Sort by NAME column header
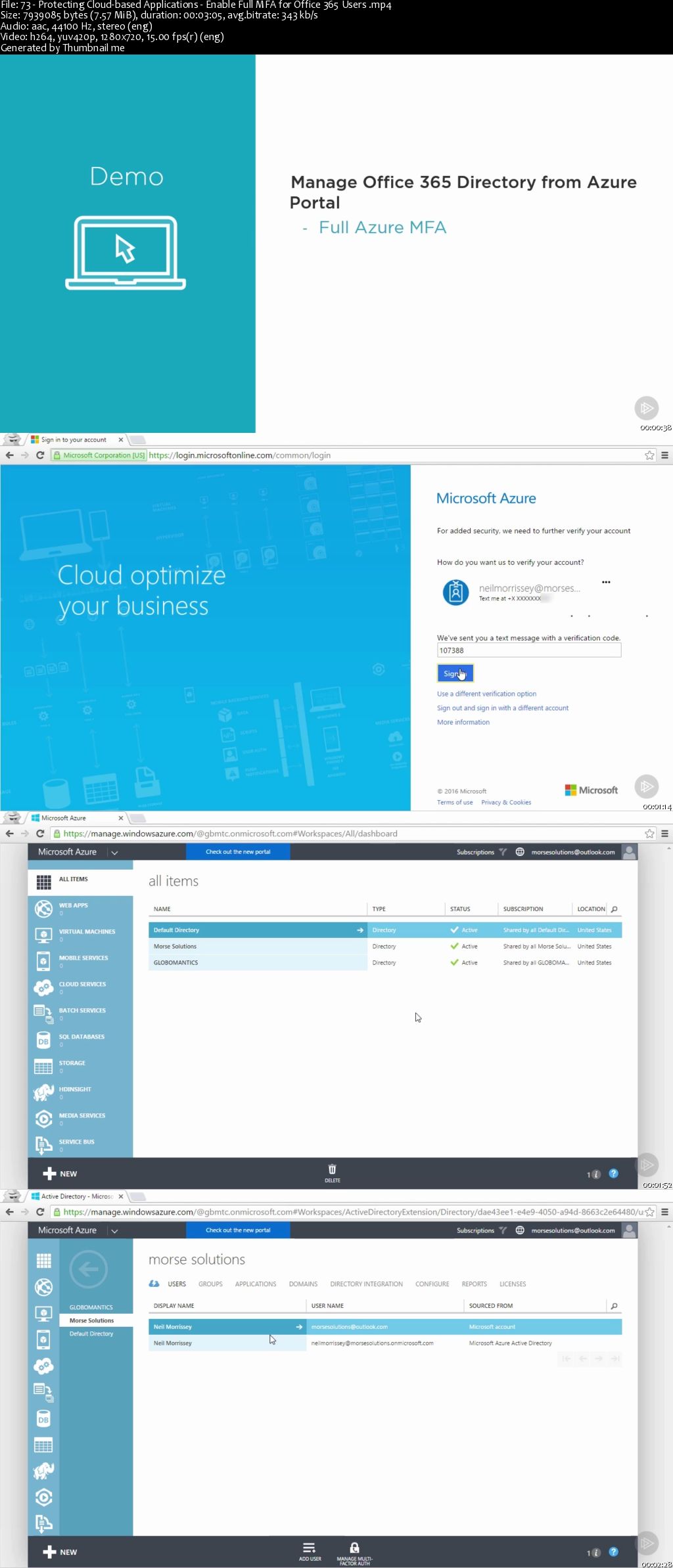Viewport: 673px width, 1568px height. click(x=162, y=909)
